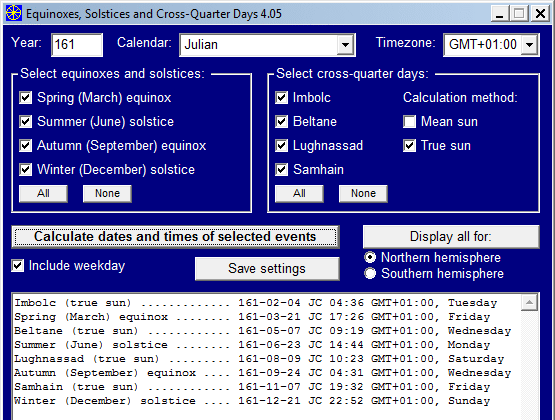Click None under equinoxes and solstices
Viewport: 555px width, 420px height.
107,194
